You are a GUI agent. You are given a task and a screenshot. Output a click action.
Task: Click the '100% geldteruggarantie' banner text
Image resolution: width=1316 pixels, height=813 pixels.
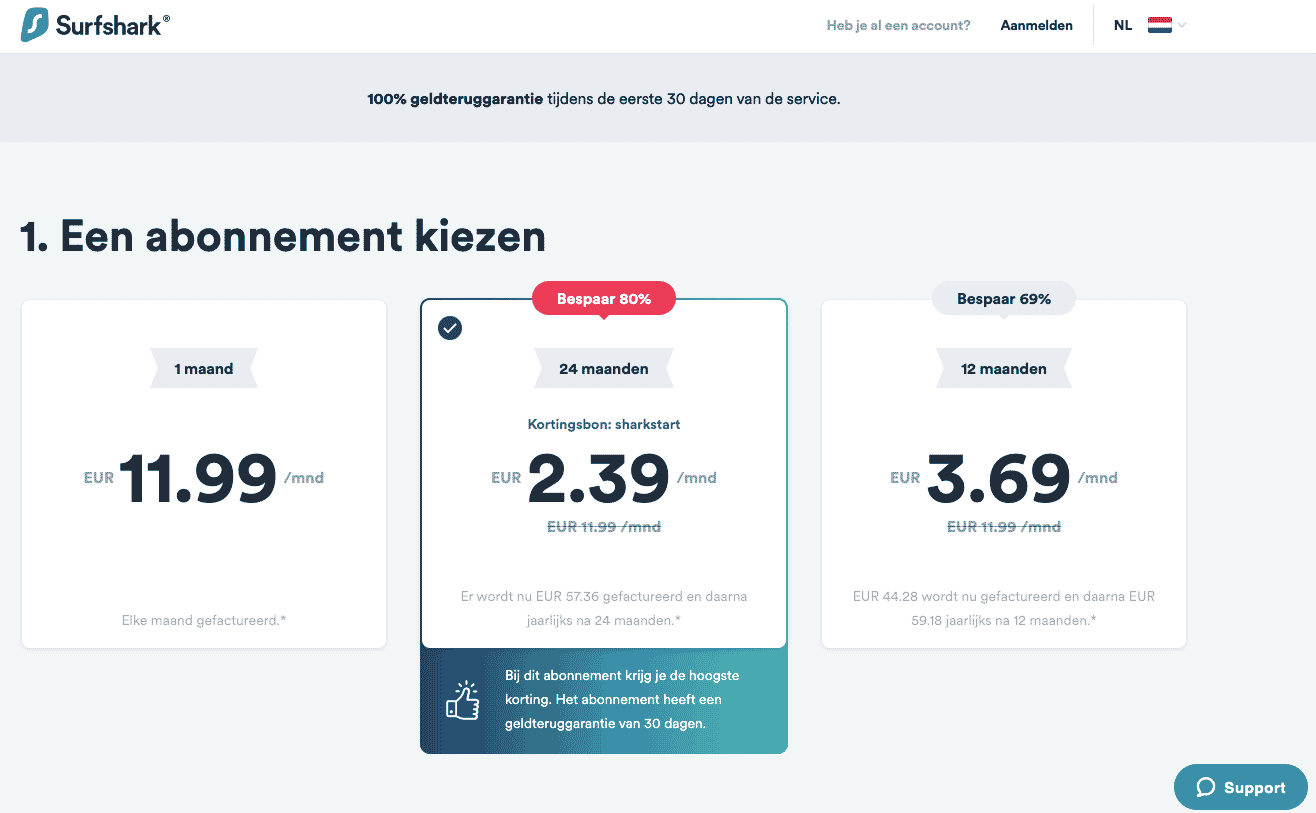pos(455,99)
